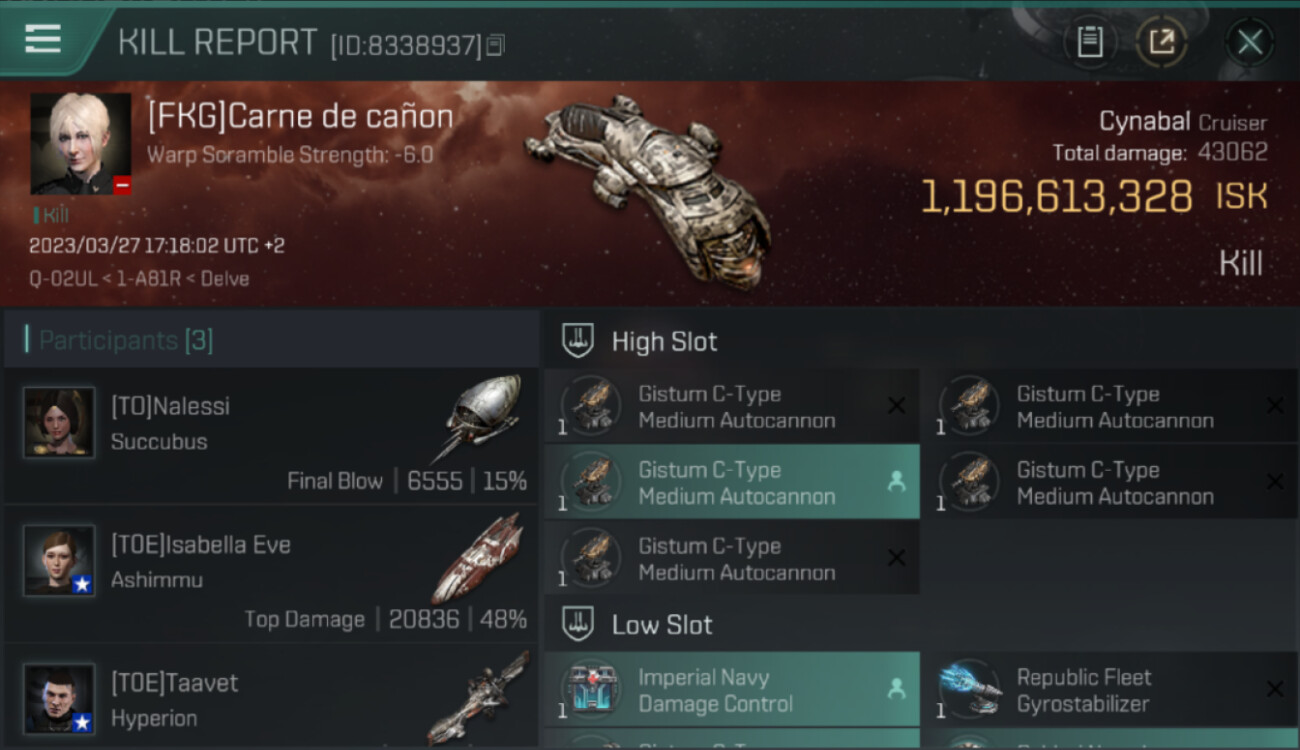Screen dimensions: 1300x750
Task: Click the Imperial Navy Damage Control icon
Action: point(590,690)
